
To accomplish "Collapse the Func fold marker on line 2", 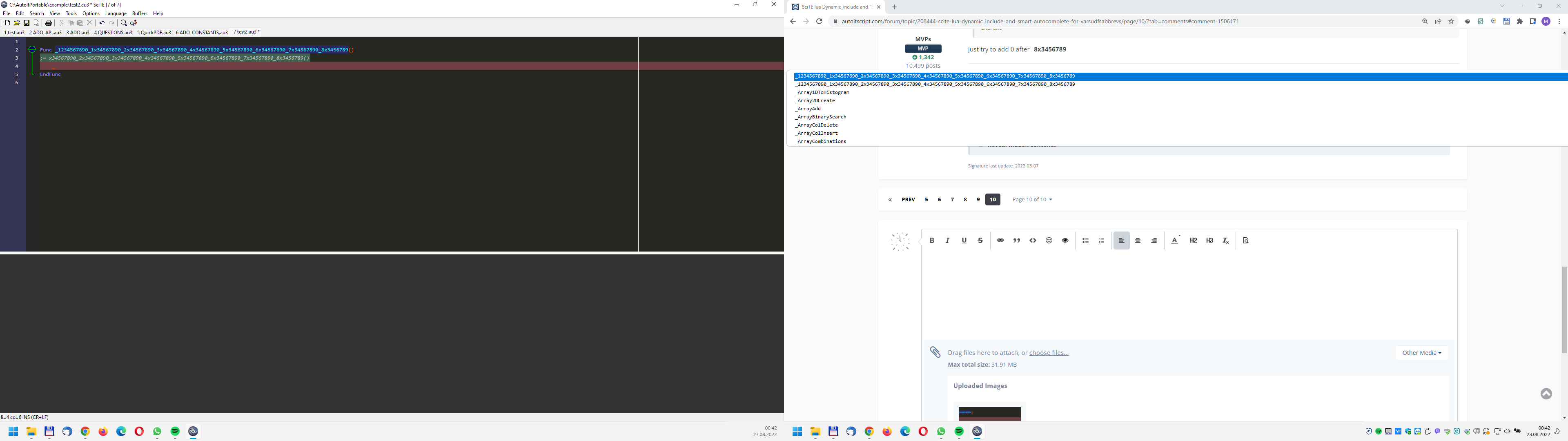I will pyautogui.click(x=32, y=49).
